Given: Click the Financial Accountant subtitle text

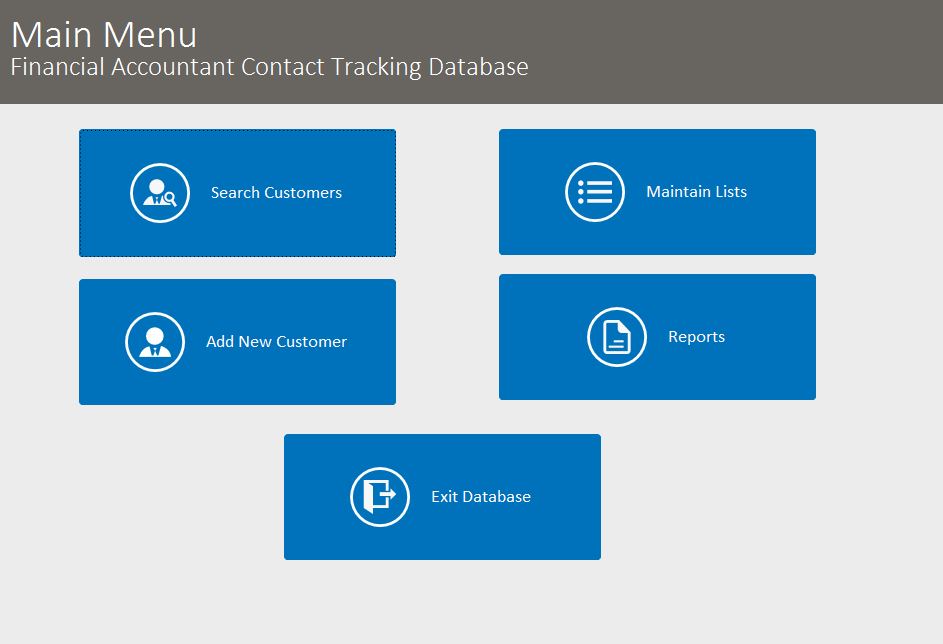Looking at the screenshot, I should 268,67.
